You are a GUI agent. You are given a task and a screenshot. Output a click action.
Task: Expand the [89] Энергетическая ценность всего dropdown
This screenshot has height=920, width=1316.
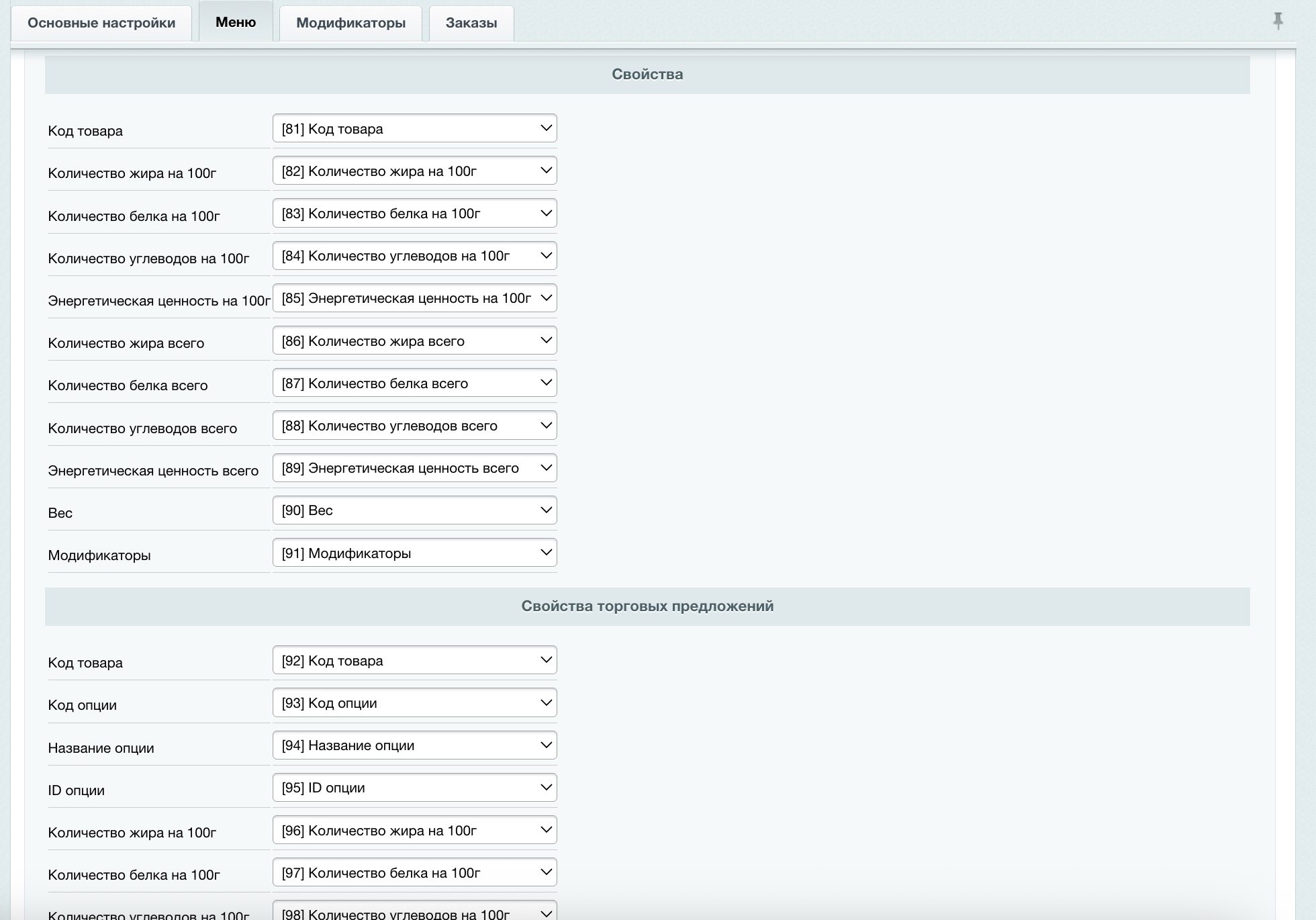(x=414, y=468)
